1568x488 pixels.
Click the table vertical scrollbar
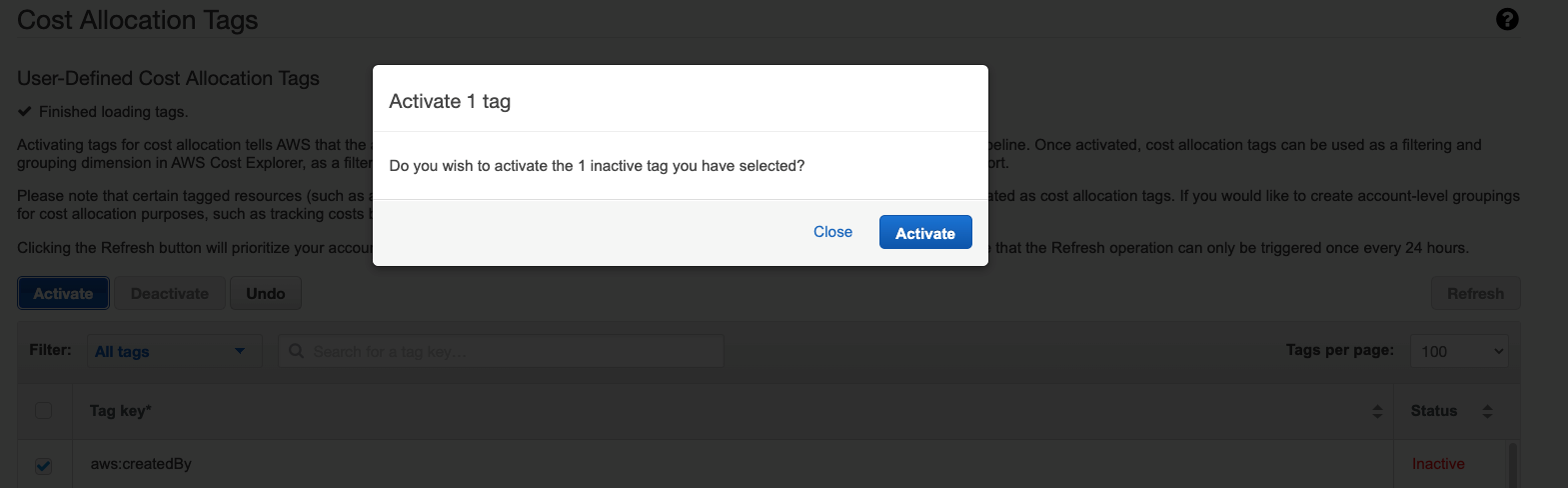pyautogui.click(x=1512, y=466)
